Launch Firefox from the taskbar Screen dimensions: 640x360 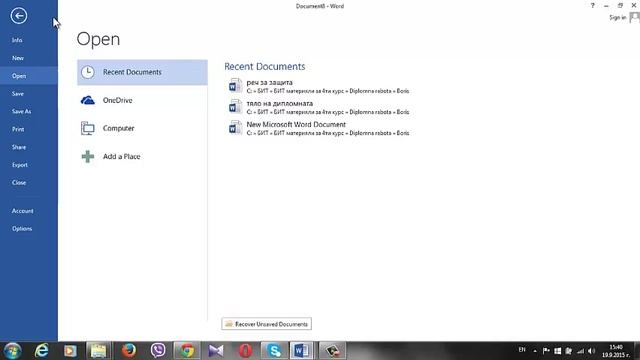pos(129,351)
